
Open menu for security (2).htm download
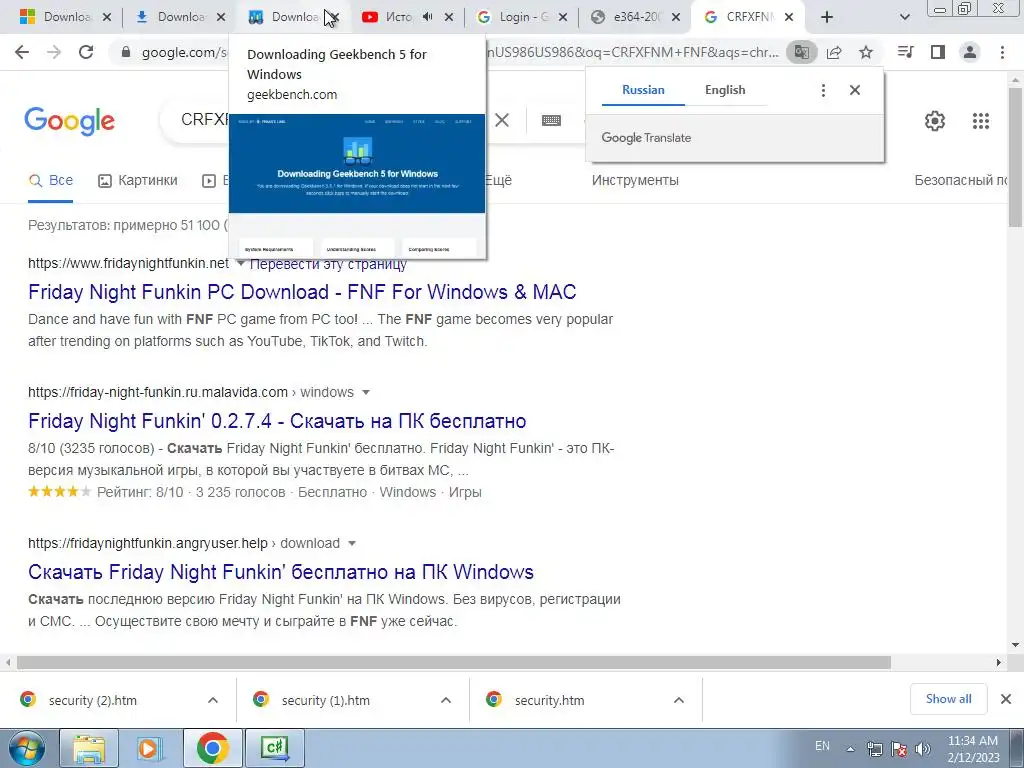(x=213, y=700)
